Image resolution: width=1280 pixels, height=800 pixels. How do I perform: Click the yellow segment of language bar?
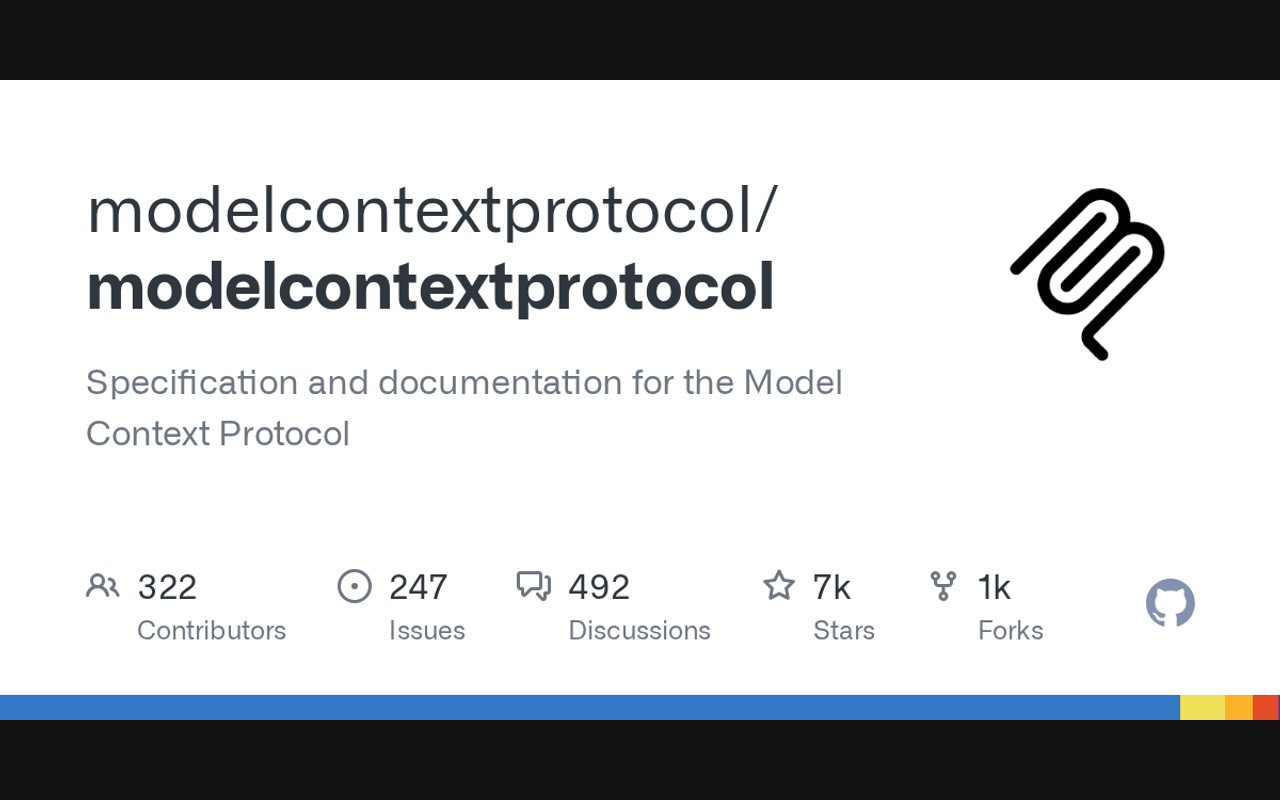1202,707
